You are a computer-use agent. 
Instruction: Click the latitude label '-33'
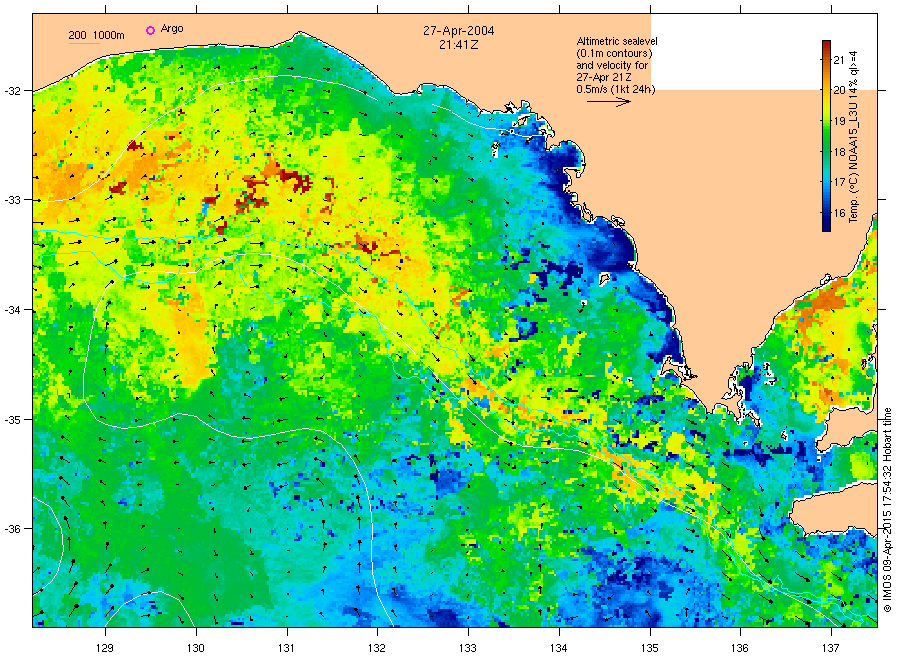(11, 200)
